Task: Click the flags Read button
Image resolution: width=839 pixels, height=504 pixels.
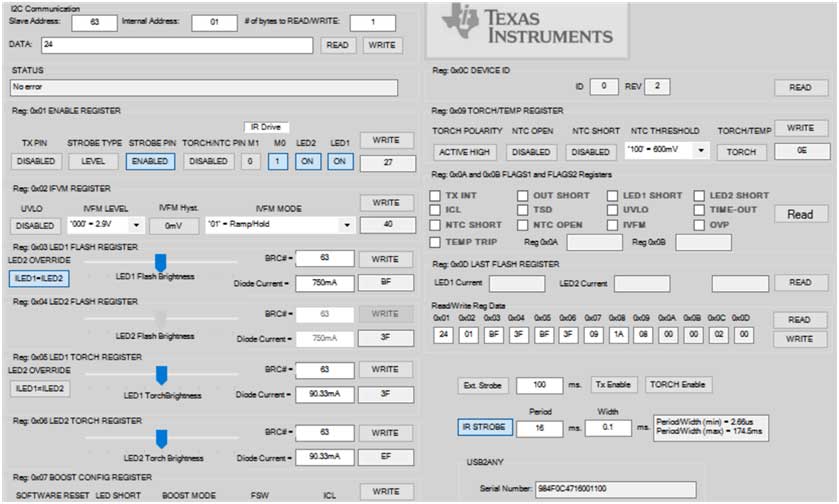Action: coord(800,214)
